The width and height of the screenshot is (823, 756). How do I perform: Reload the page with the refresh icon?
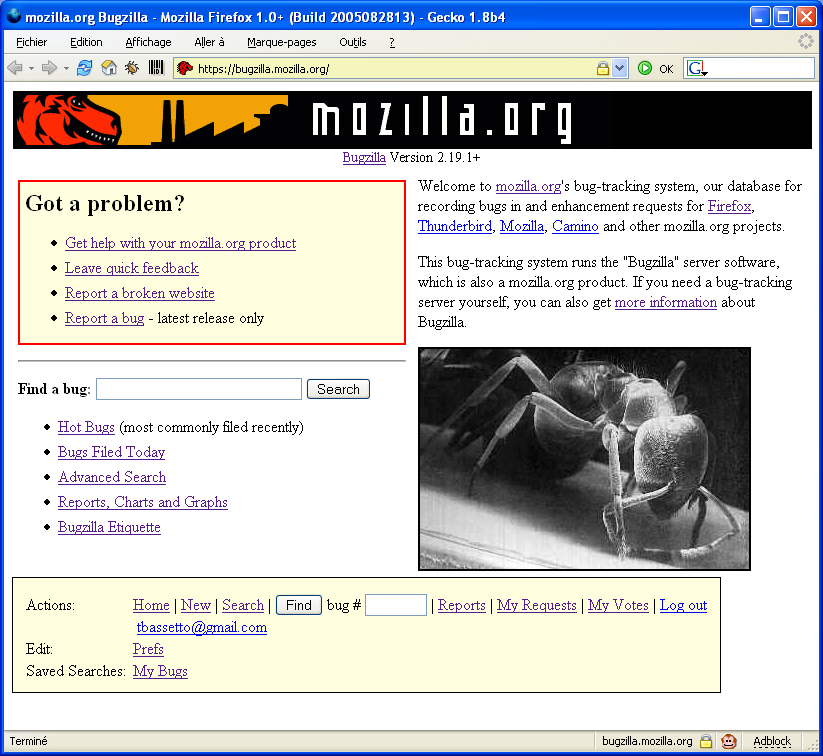tap(85, 68)
